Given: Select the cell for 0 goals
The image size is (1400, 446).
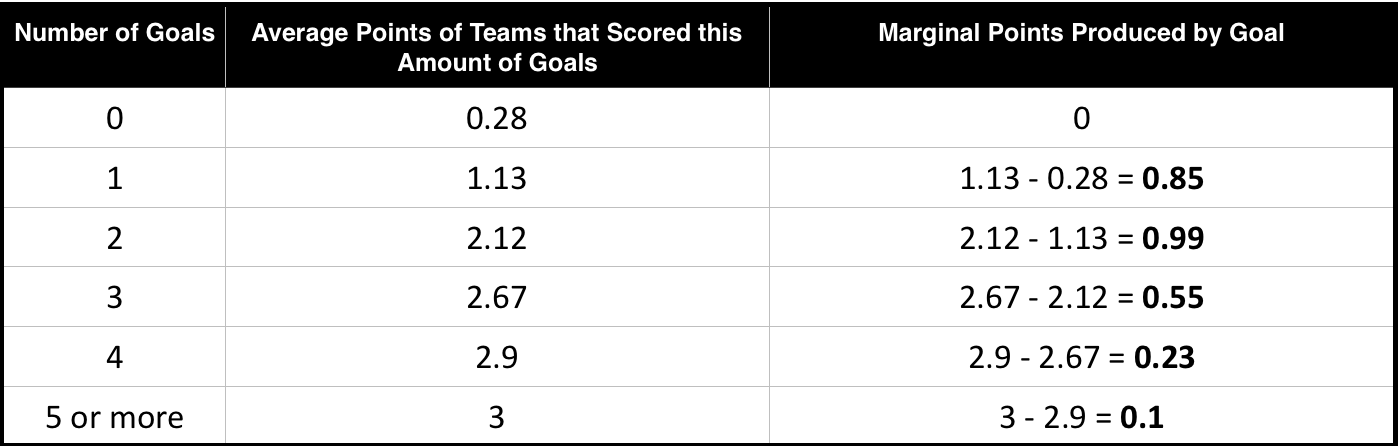Looking at the screenshot, I should tap(114, 119).
